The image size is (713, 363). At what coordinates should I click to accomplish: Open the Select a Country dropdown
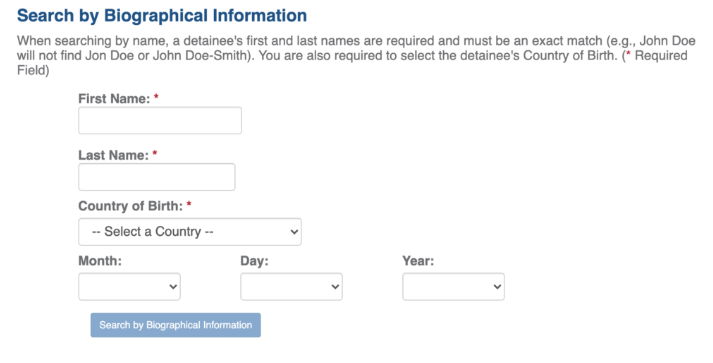coord(190,232)
